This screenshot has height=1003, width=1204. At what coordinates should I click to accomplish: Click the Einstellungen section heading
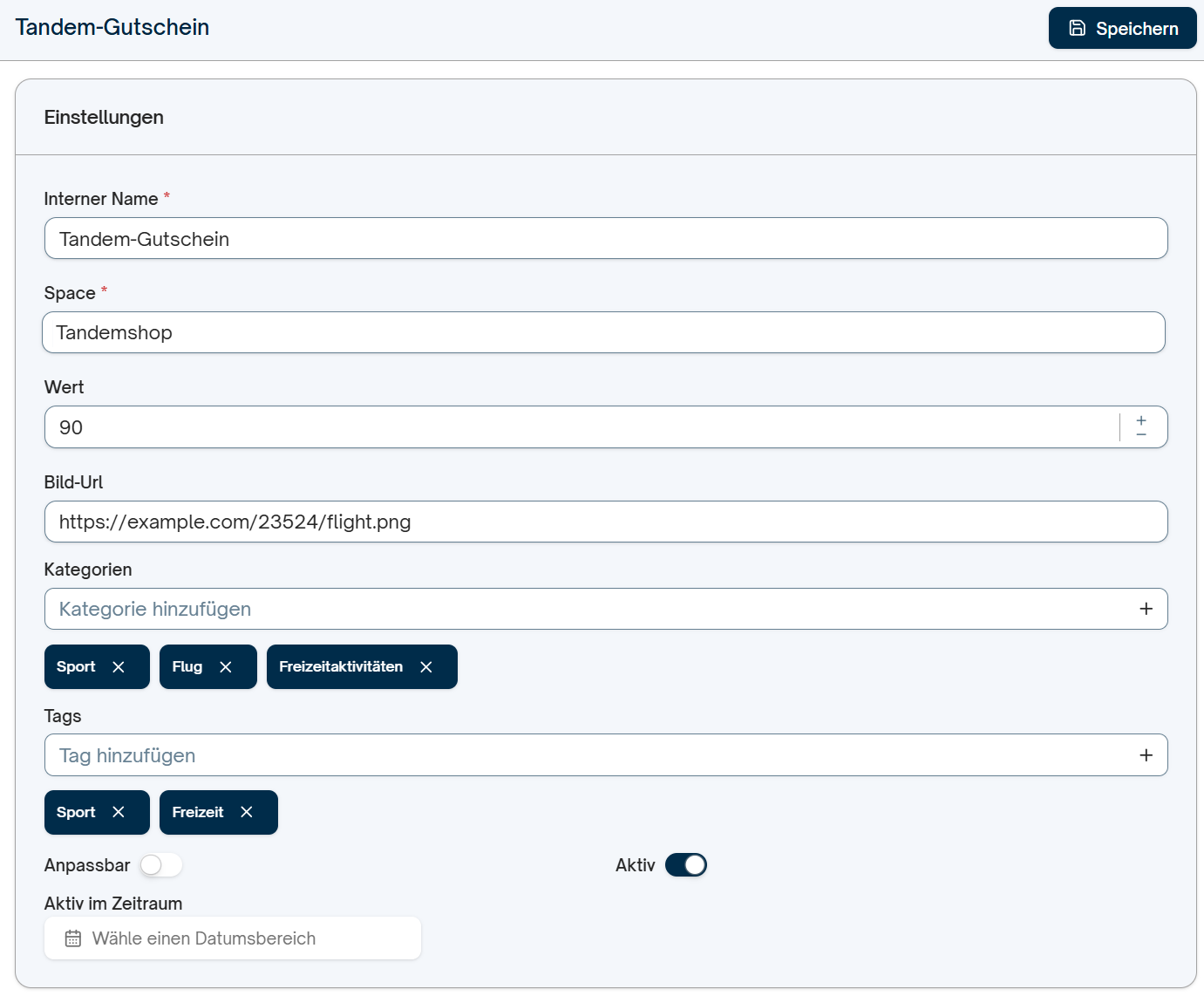tap(104, 117)
